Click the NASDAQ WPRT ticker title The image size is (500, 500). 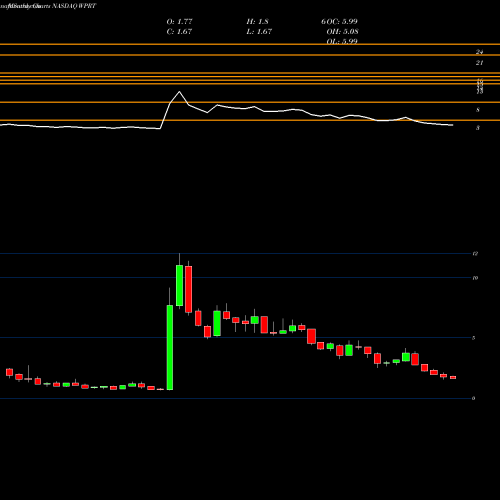pos(74,6)
